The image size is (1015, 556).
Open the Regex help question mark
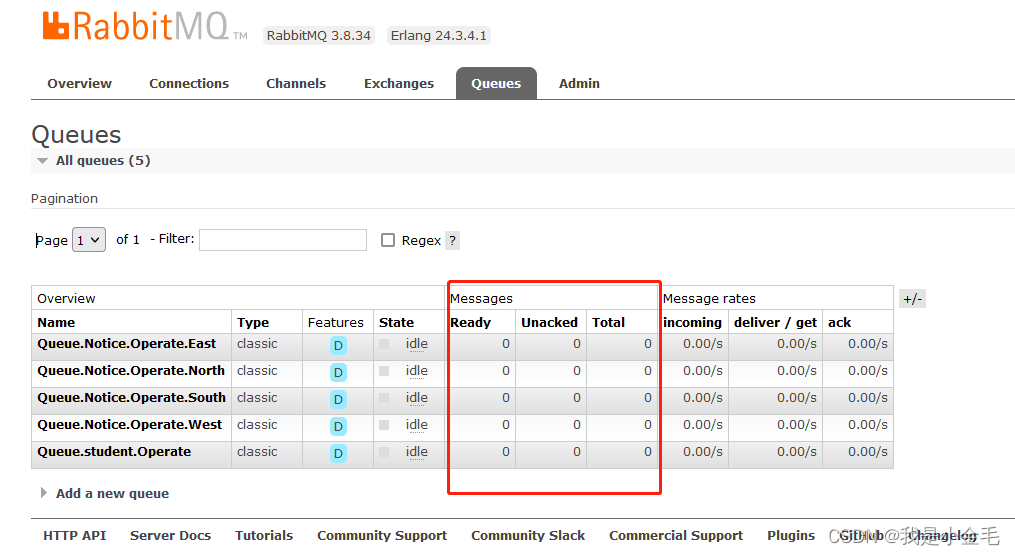[452, 241]
